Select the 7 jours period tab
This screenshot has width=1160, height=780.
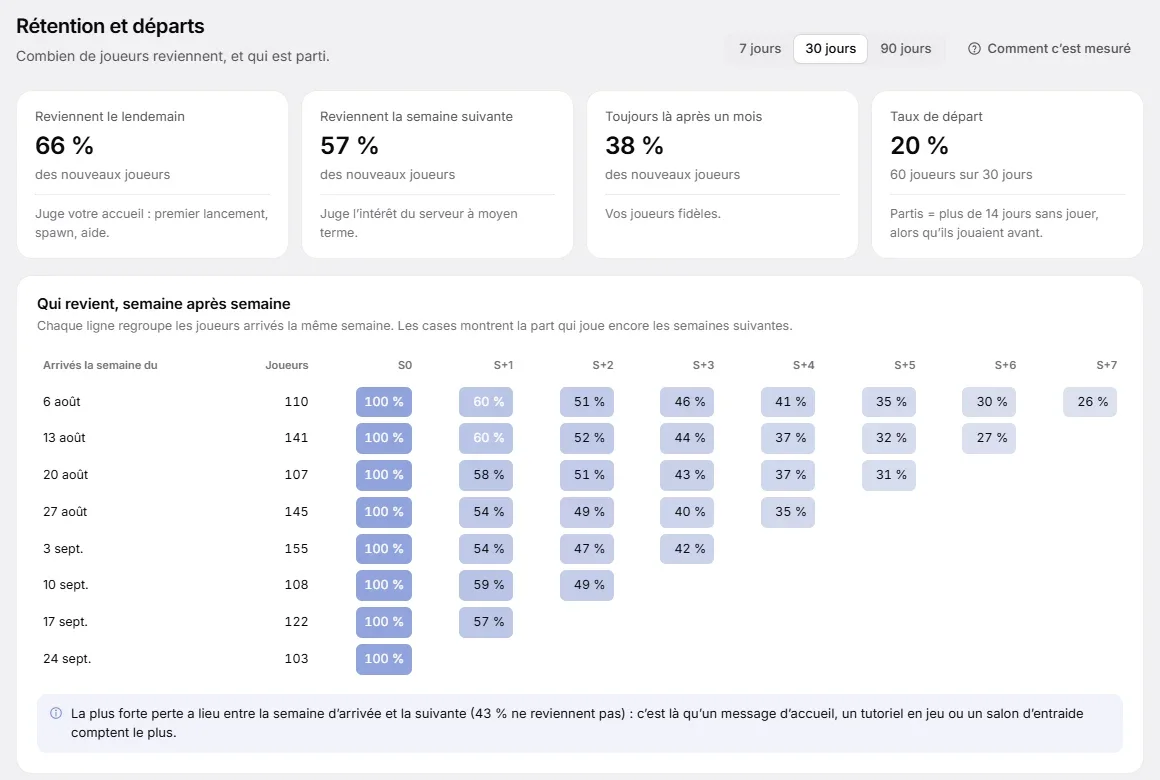(760, 49)
